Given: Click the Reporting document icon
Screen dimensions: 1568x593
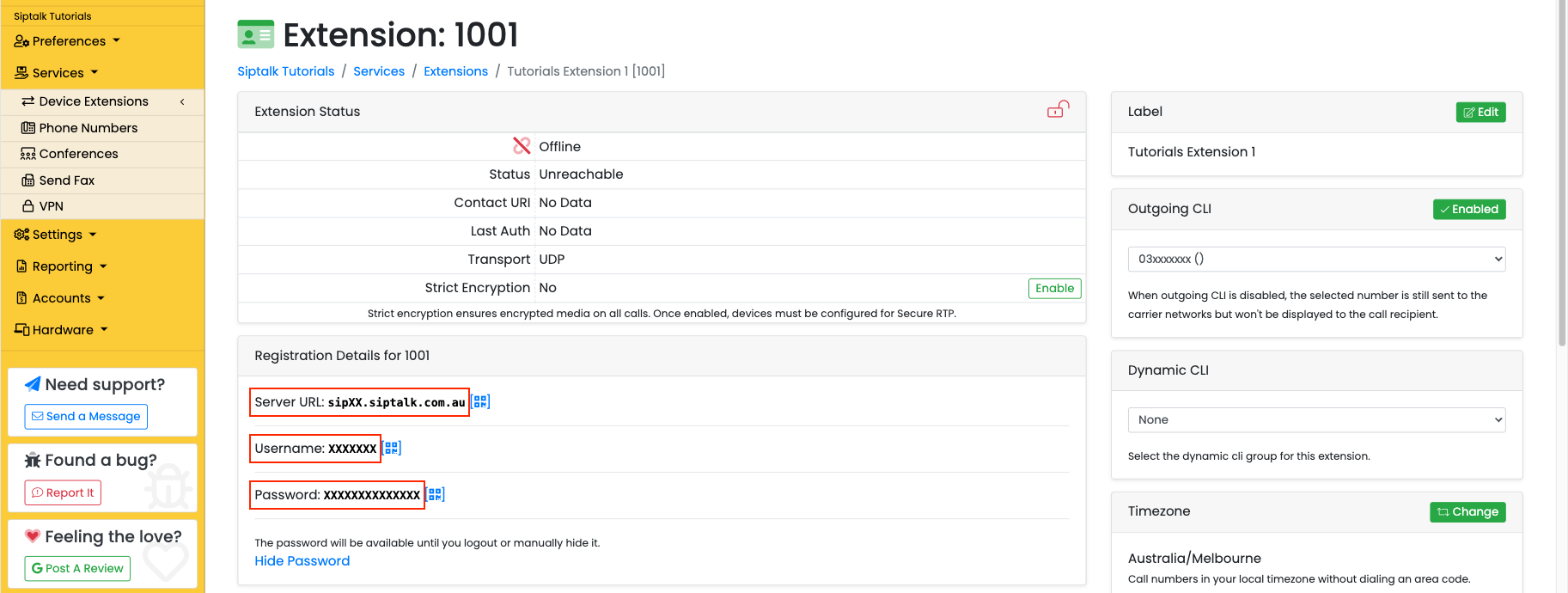Looking at the screenshot, I should pyautogui.click(x=21, y=266).
